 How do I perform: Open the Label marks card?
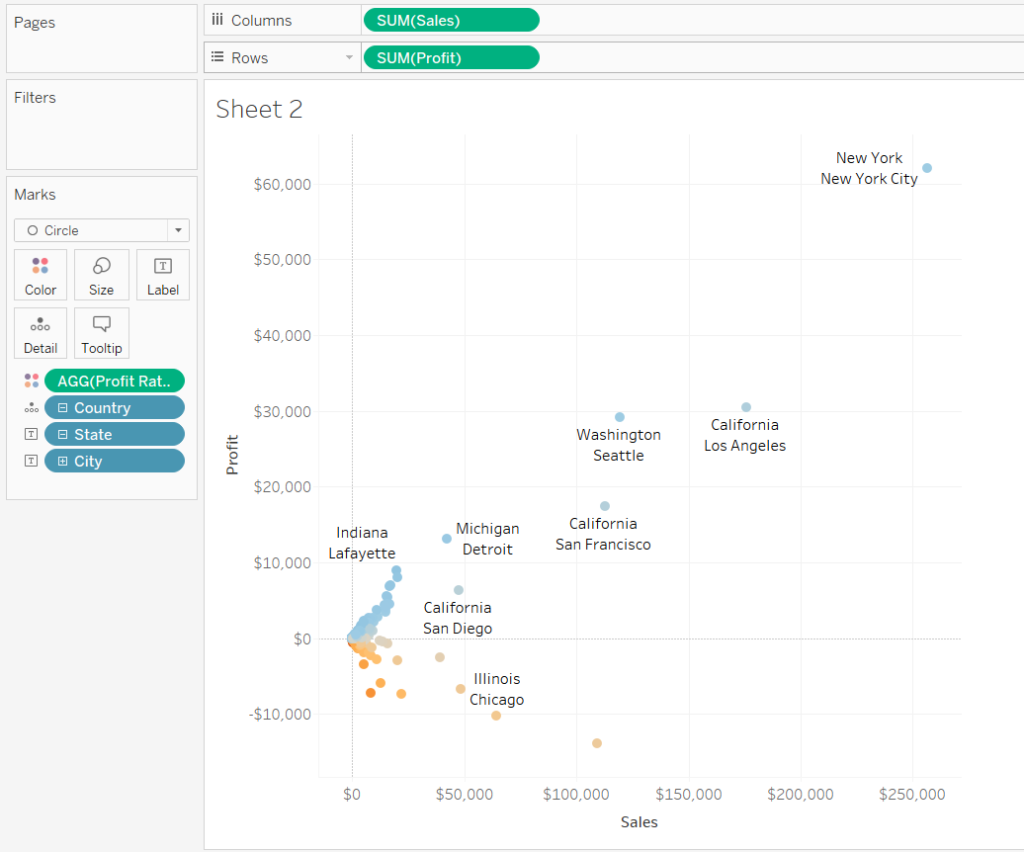click(162, 274)
